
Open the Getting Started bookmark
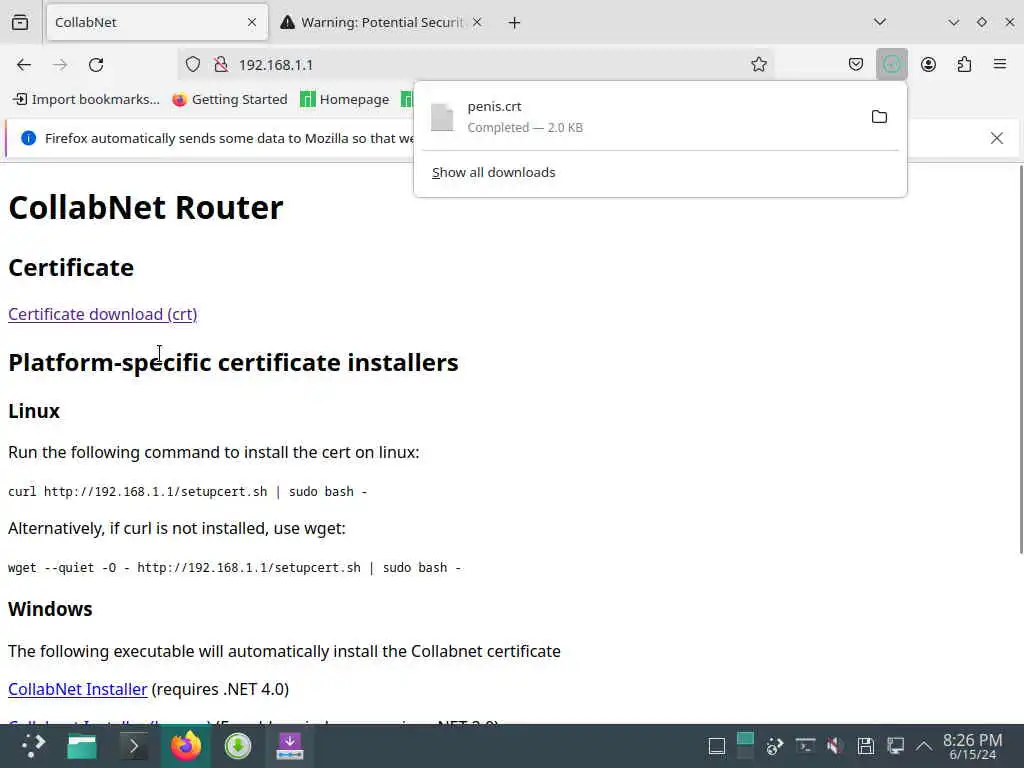(x=230, y=99)
